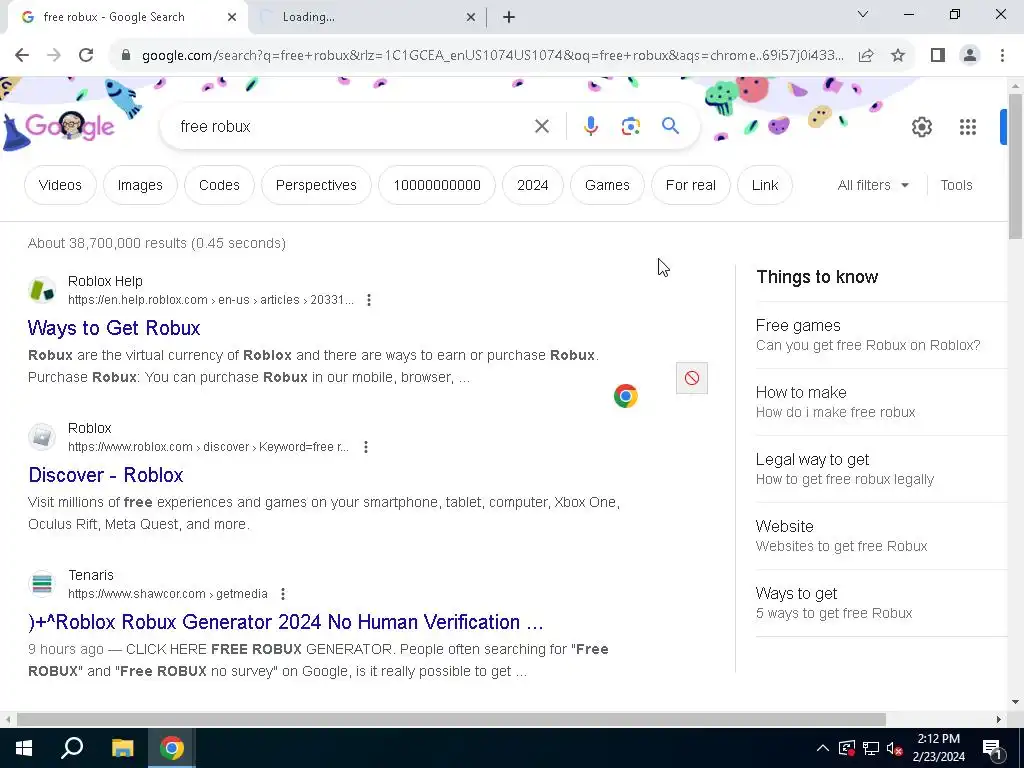Expand How to make in Things to know

click(x=882, y=402)
